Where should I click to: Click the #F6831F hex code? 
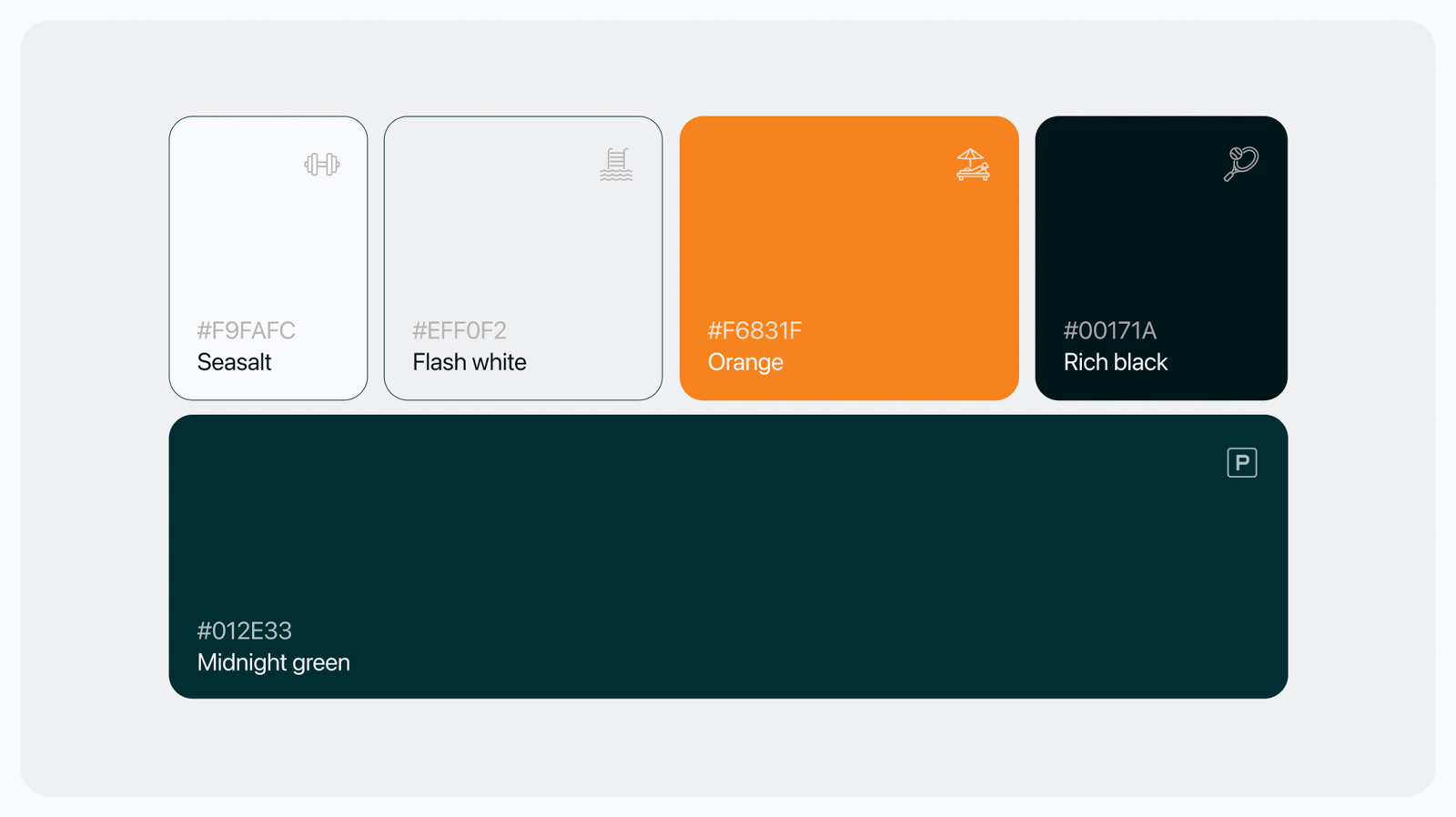[x=754, y=330]
